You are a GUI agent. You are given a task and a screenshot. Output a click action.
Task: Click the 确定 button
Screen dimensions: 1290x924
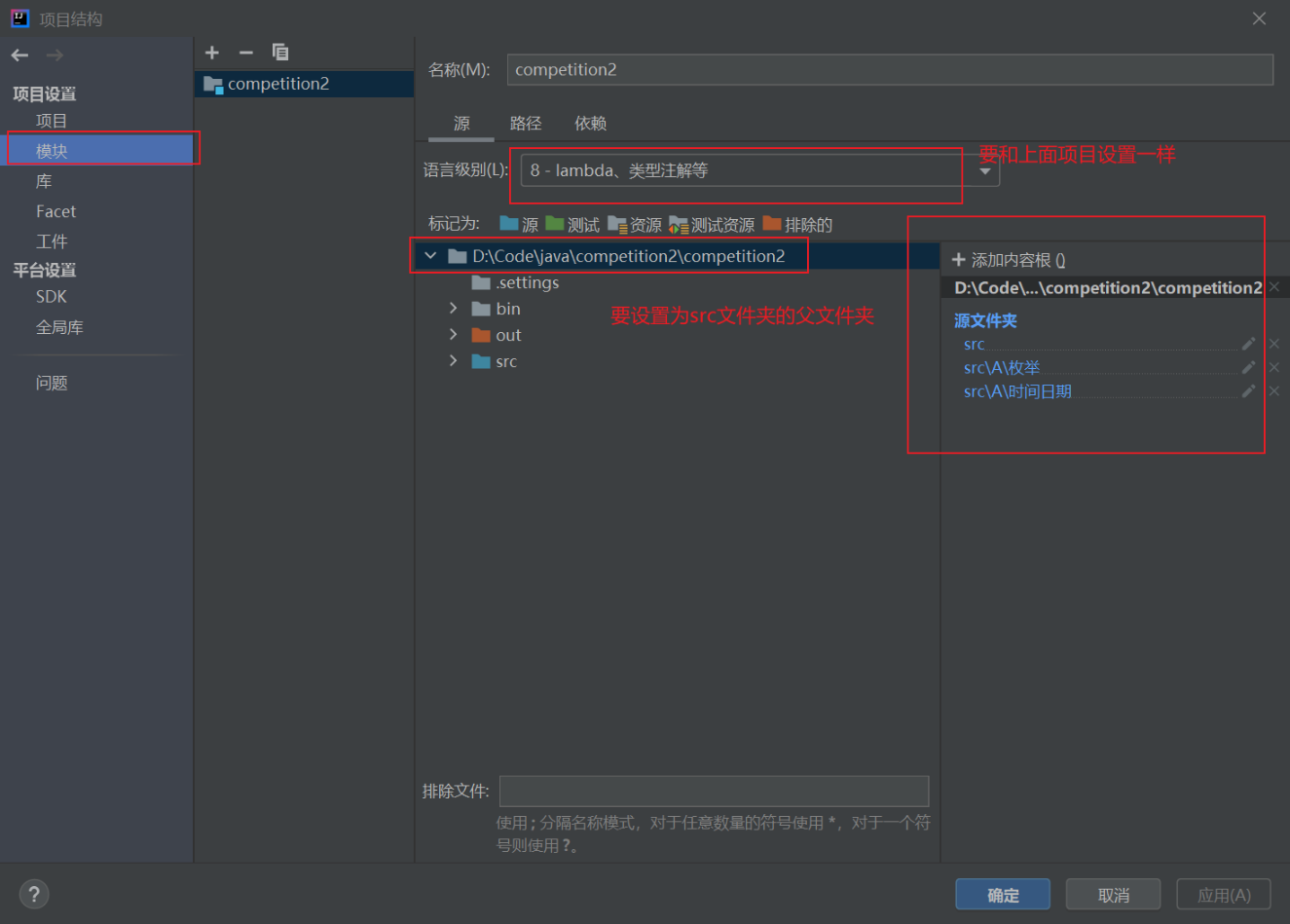coord(1002,894)
